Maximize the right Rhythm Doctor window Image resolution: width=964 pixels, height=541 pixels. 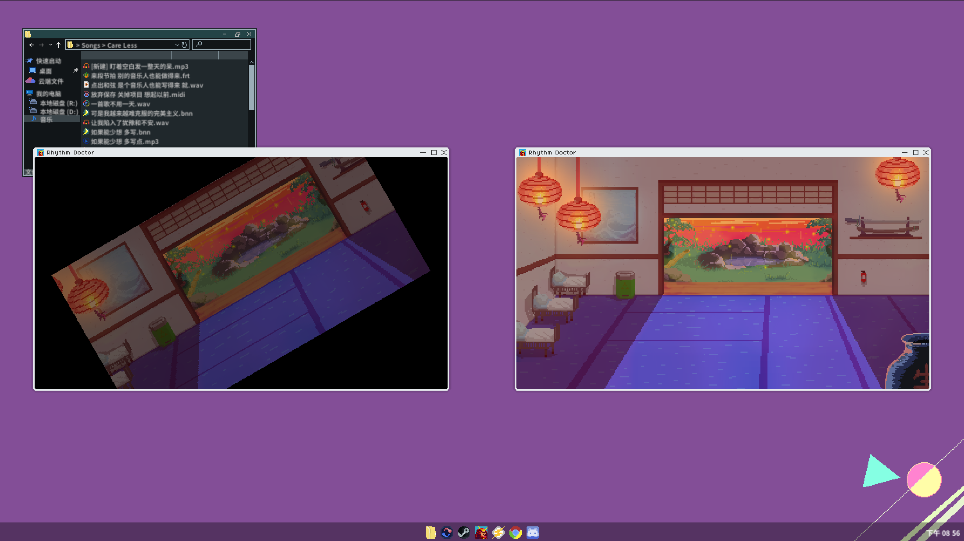915,152
